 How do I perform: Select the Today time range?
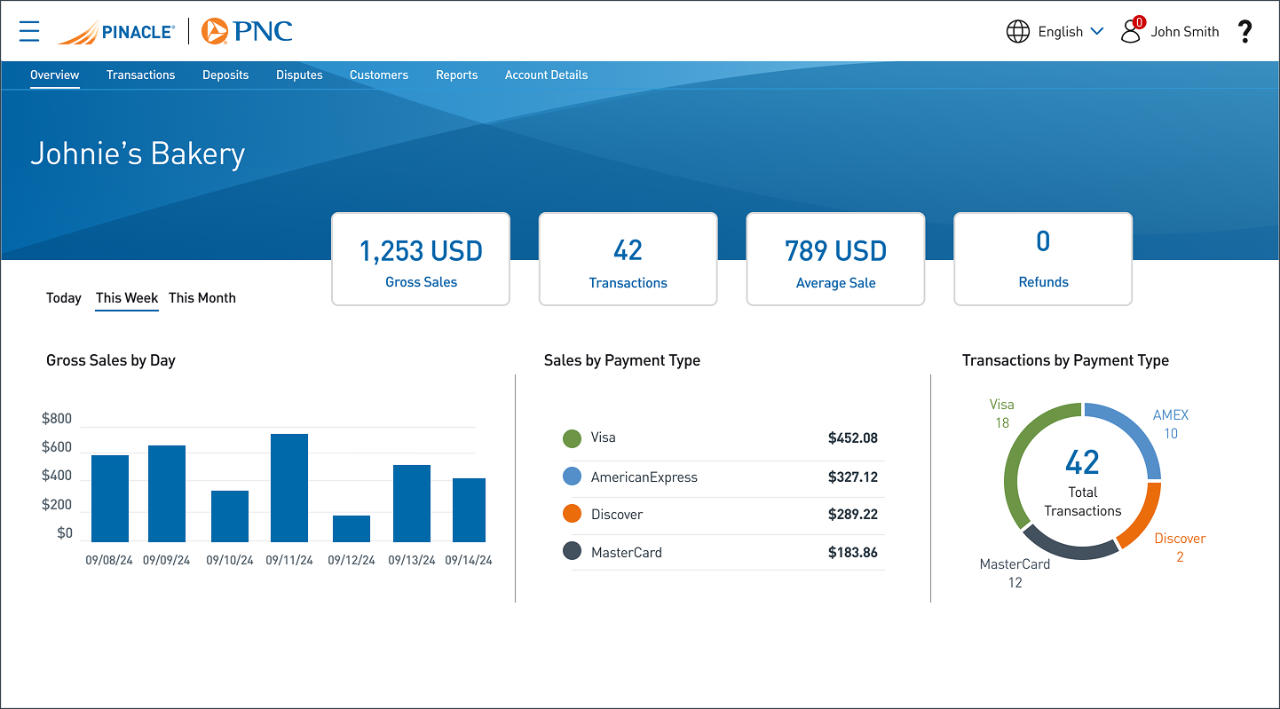pos(64,298)
